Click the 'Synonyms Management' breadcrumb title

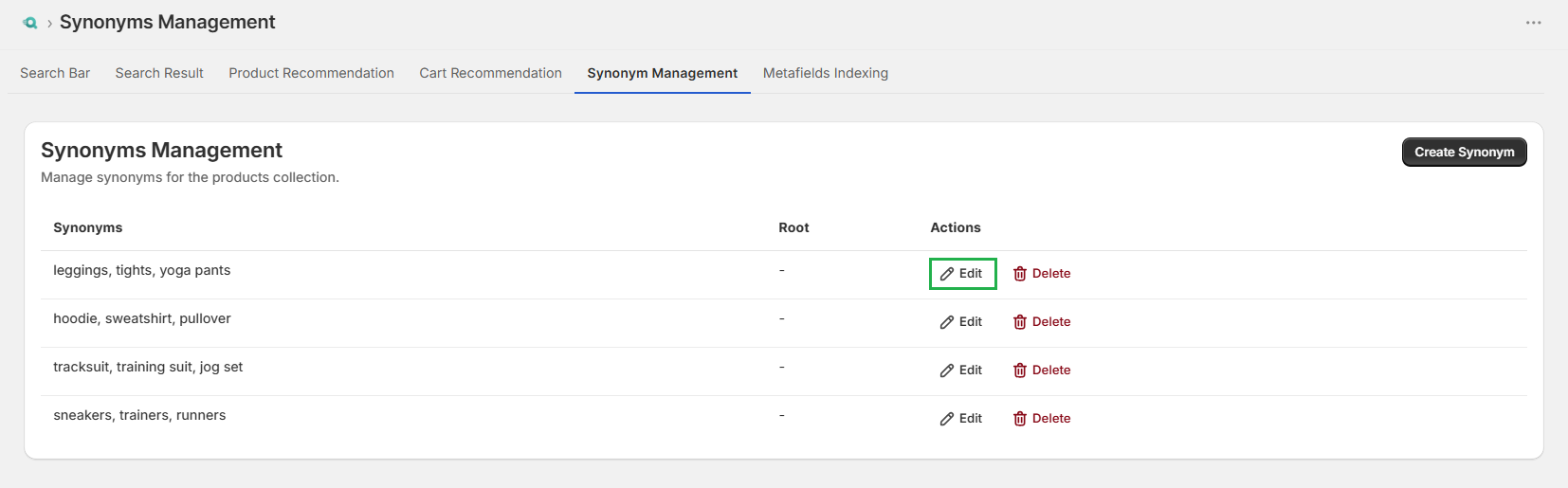click(168, 22)
